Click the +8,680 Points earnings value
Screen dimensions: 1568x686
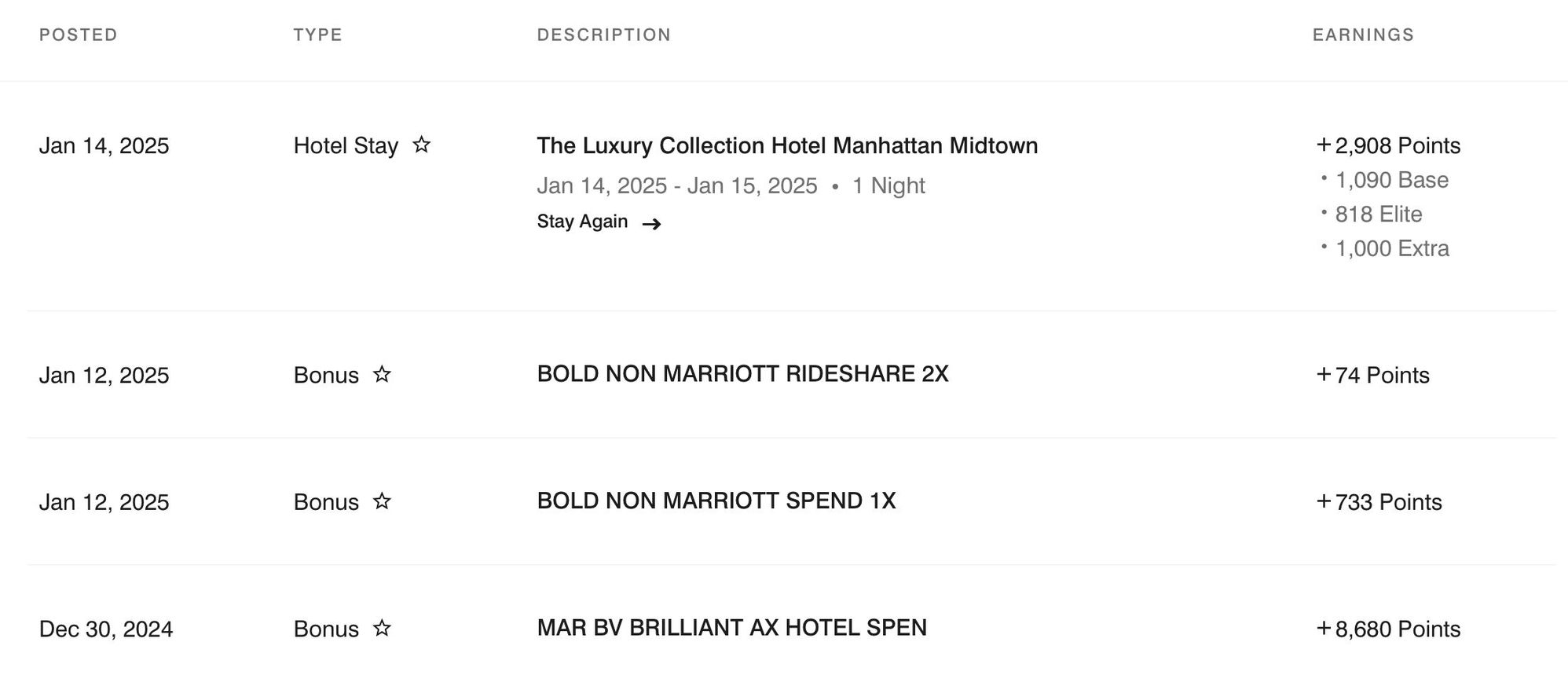coord(1388,629)
